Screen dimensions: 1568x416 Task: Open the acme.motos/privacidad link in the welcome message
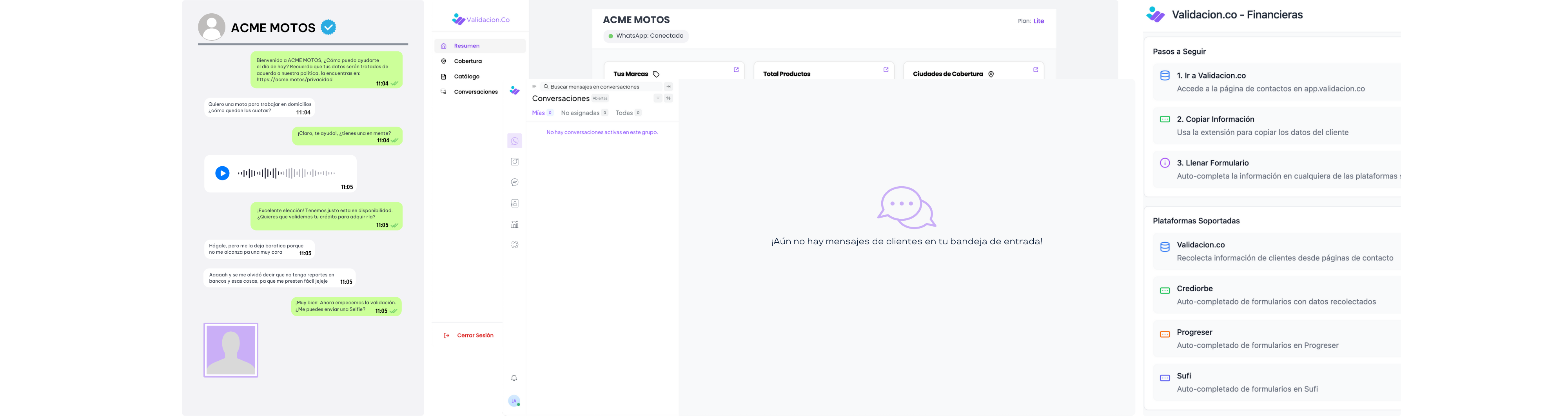tap(295, 80)
